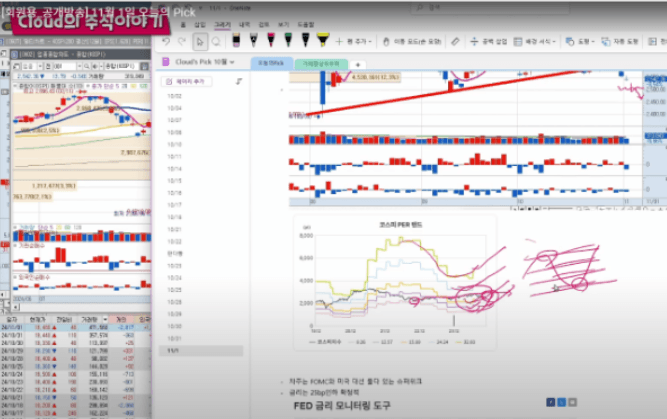This screenshot has height=419, width=667.
Task: Open the Draw ribbon tab
Action: [x=222, y=25]
